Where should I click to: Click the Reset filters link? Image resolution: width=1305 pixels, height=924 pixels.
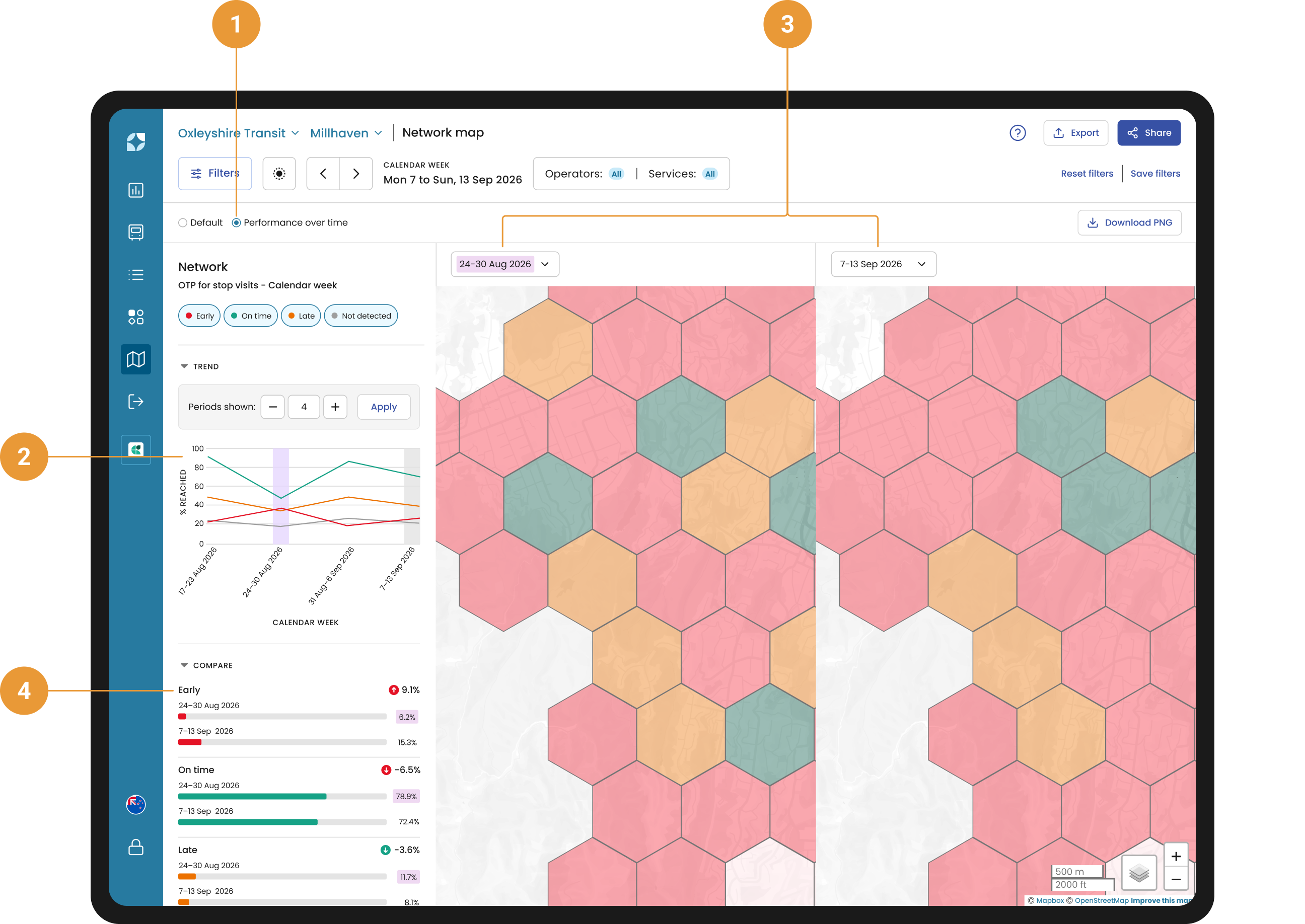(x=1086, y=174)
